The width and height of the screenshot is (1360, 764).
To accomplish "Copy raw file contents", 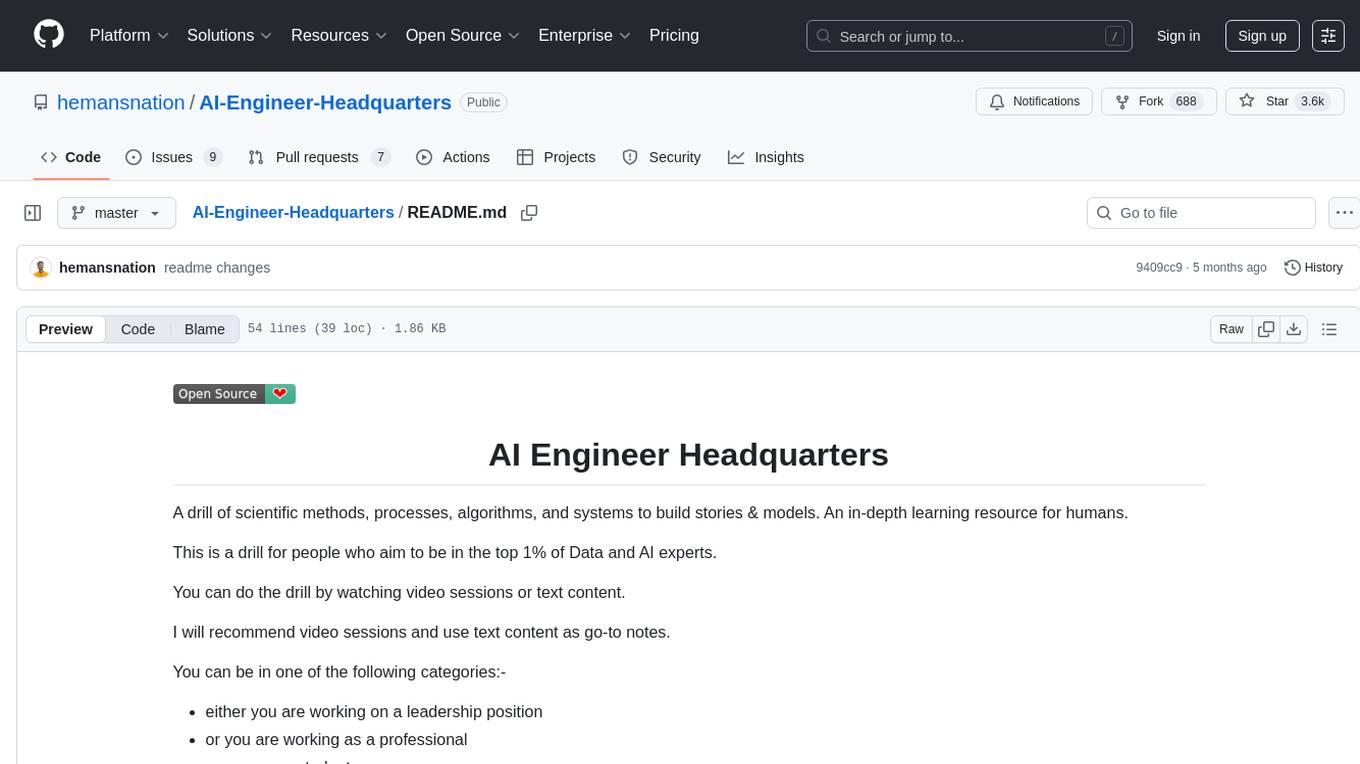I will click(x=1266, y=329).
